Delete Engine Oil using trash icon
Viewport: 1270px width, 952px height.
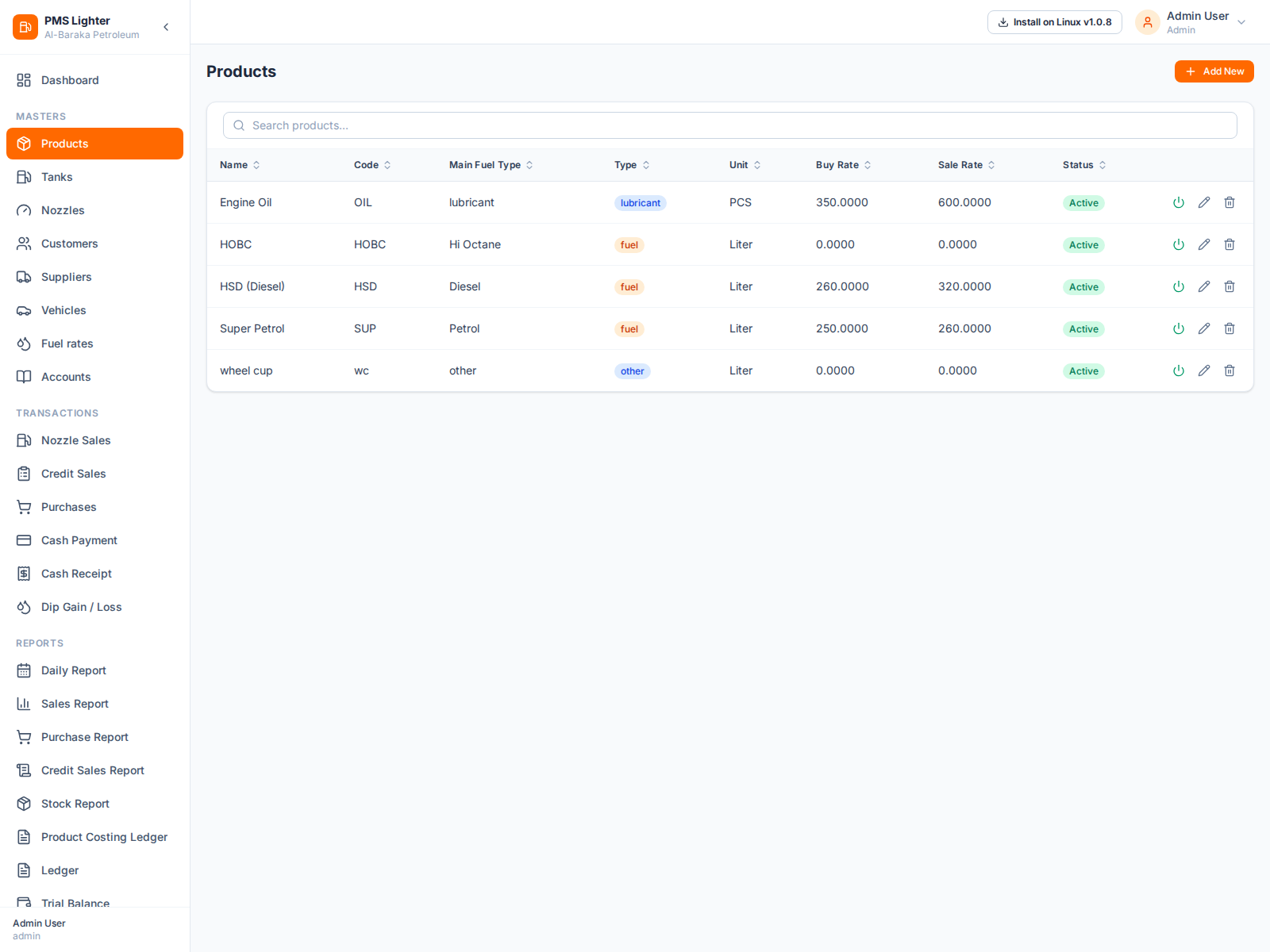point(1230,202)
